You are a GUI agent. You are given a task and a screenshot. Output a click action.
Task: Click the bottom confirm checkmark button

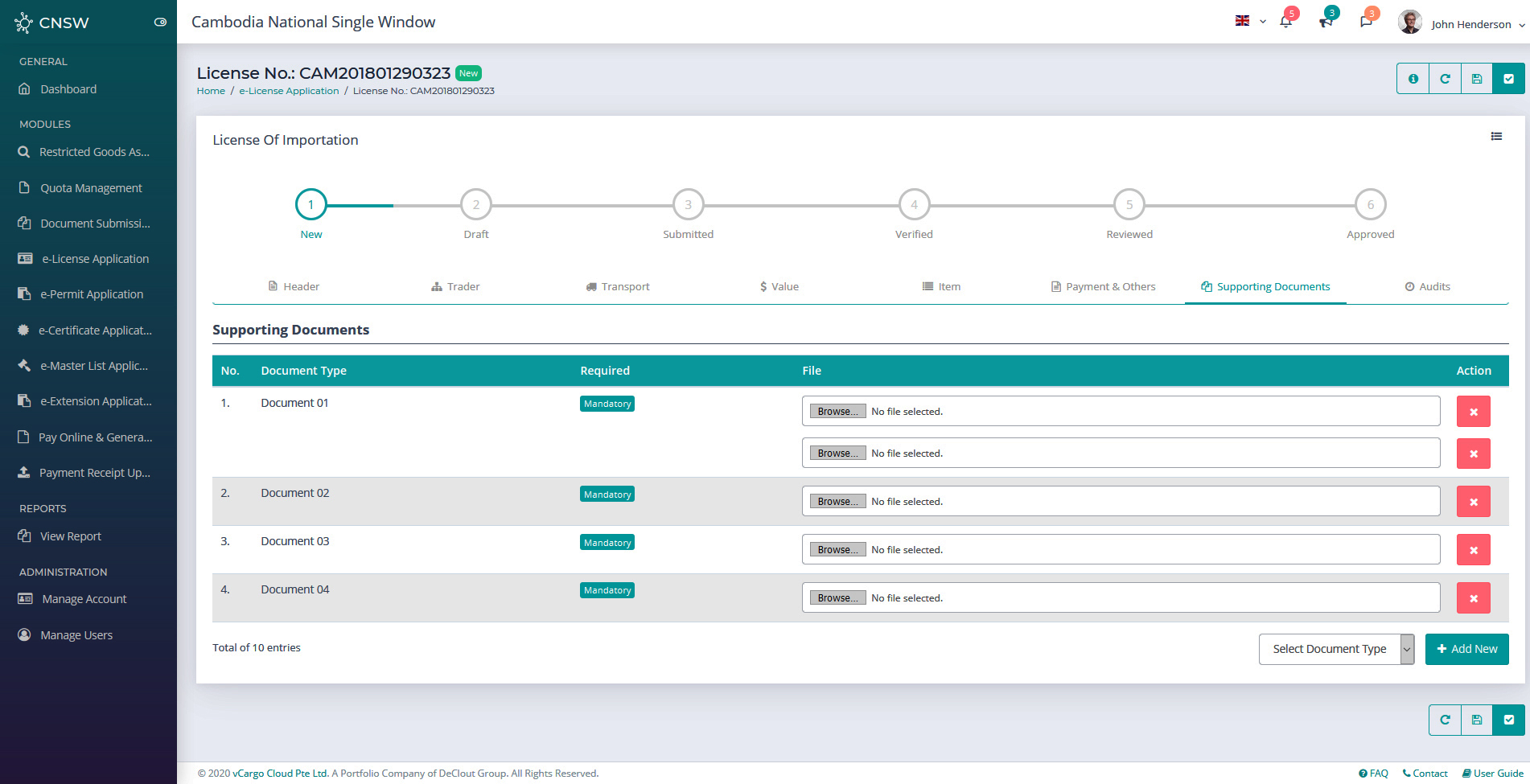click(1508, 720)
